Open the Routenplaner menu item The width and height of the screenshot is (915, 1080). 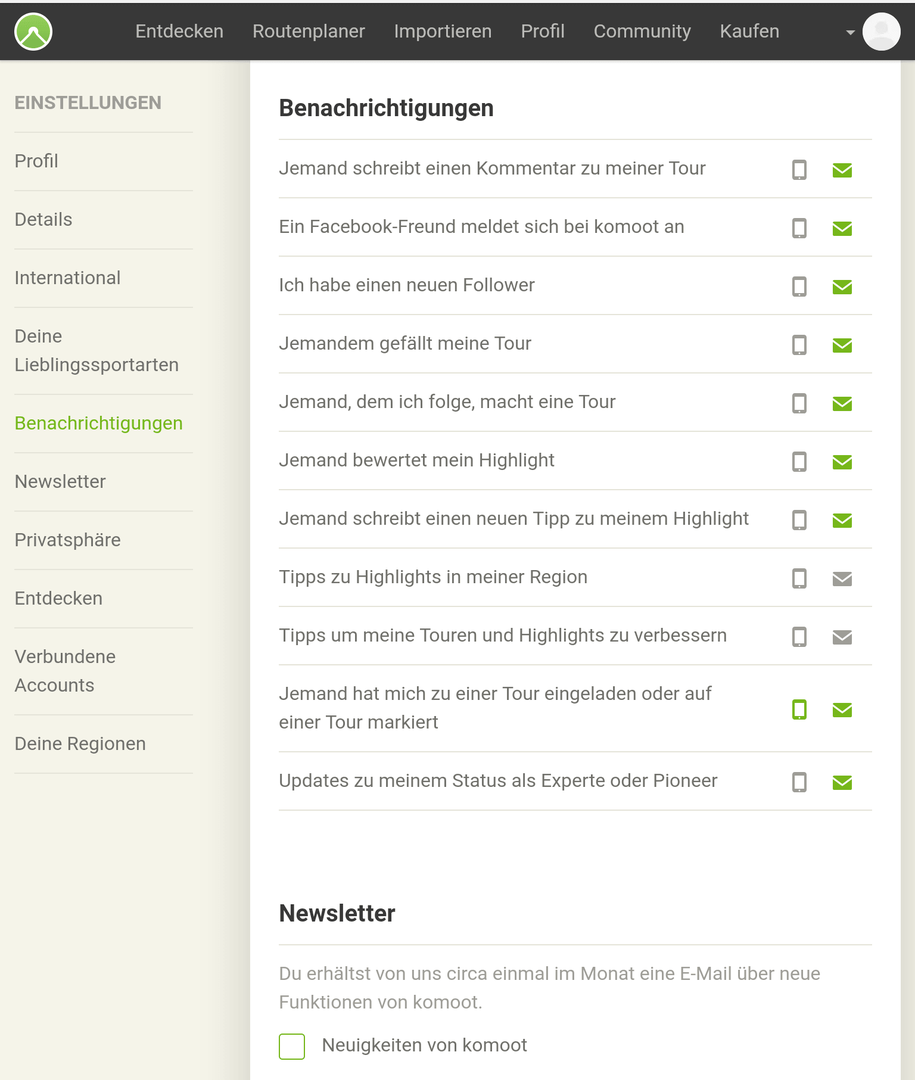(309, 32)
